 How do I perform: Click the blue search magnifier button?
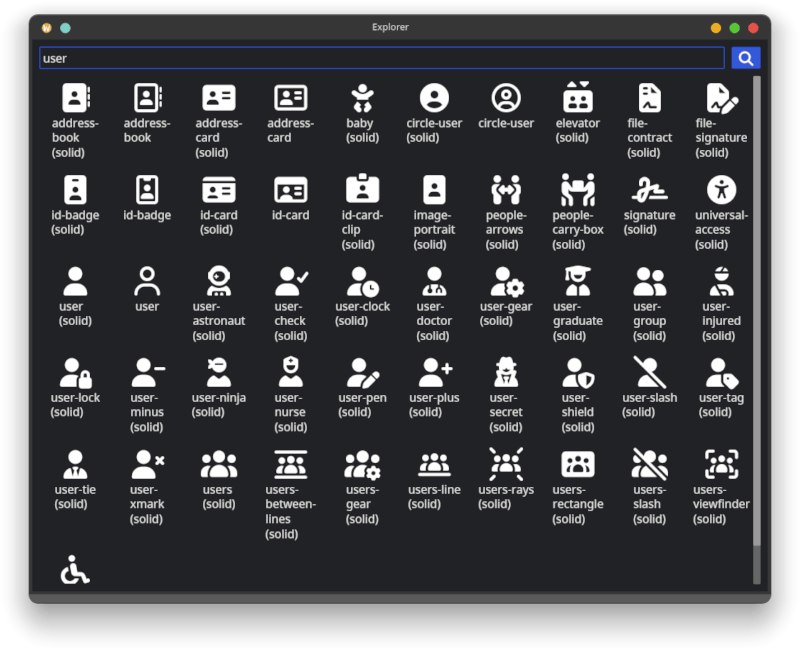pyautogui.click(x=745, y=58)
